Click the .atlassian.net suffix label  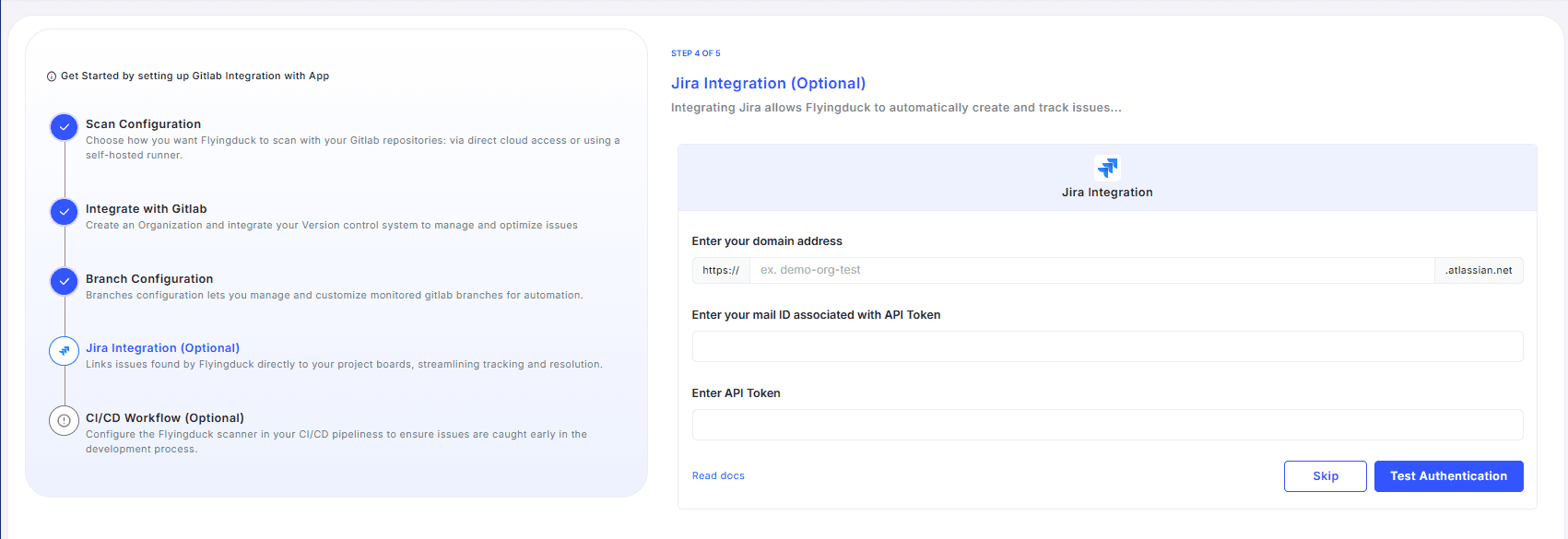1479,270
